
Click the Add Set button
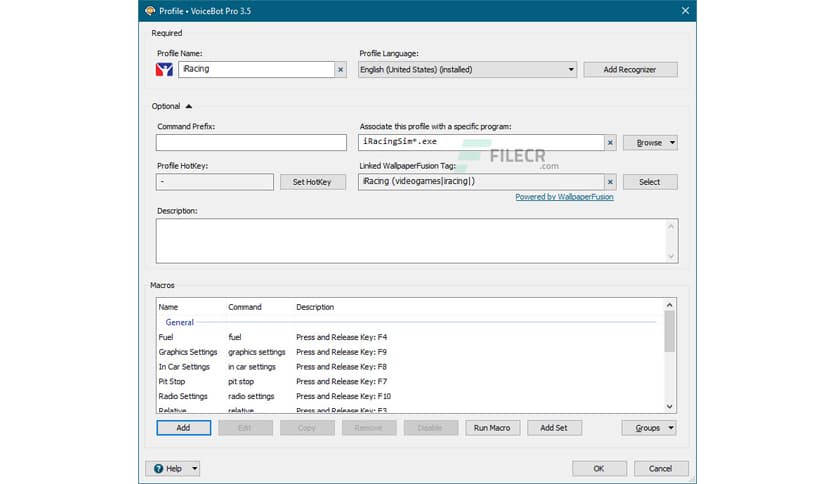pos(554,428)
